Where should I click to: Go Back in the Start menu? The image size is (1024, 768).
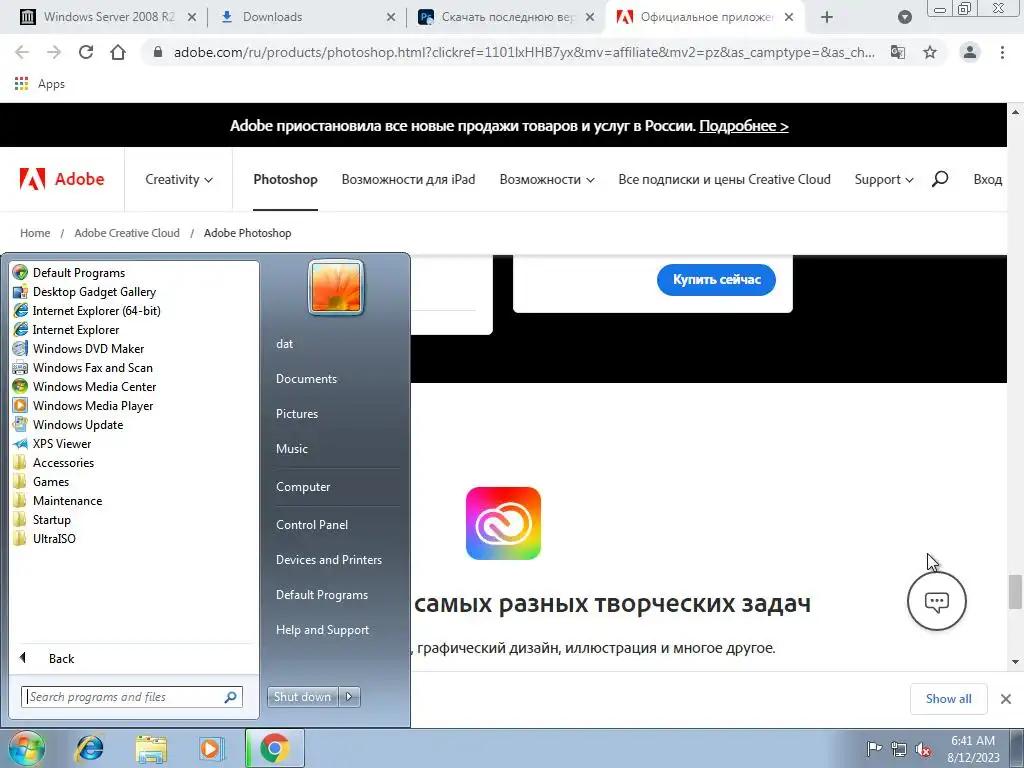[x=61, y=658]
